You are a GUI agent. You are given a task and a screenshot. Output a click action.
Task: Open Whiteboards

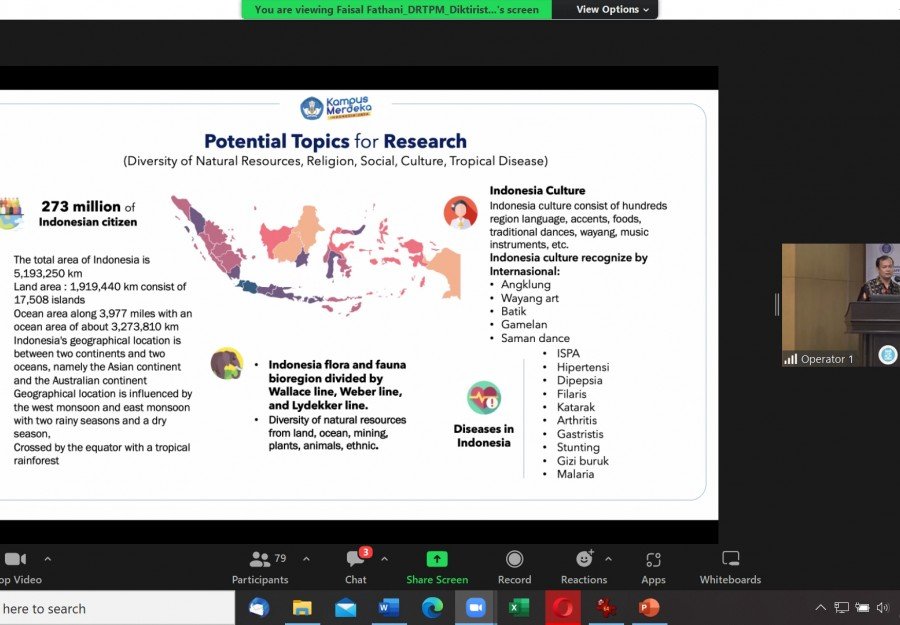[x=730, y=566]
